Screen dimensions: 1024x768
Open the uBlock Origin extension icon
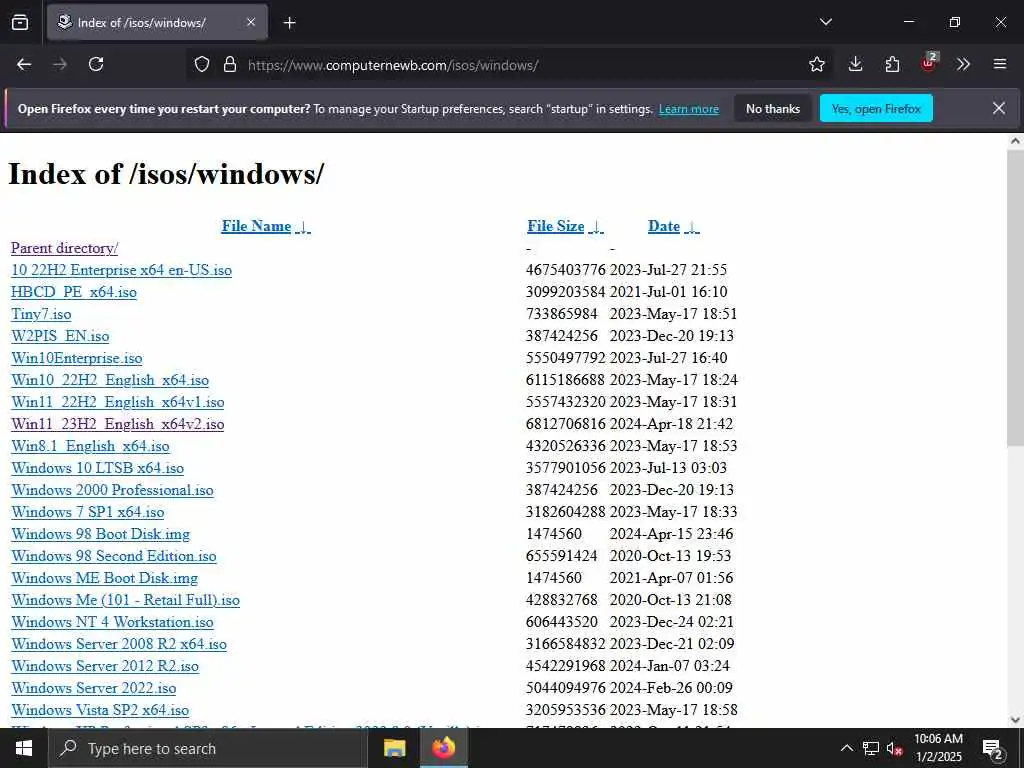tap(929, 63)
